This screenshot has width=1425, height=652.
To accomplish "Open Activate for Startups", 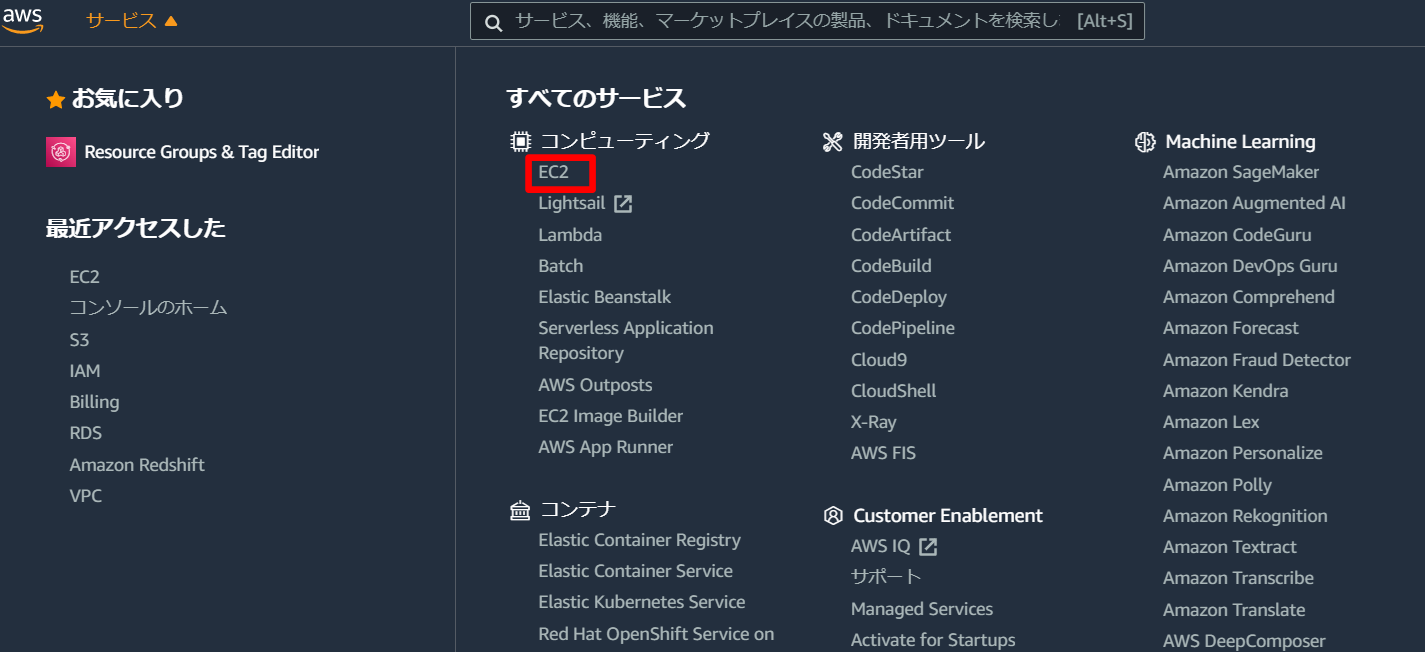I will pyautogui.click(x=933, y=640).
